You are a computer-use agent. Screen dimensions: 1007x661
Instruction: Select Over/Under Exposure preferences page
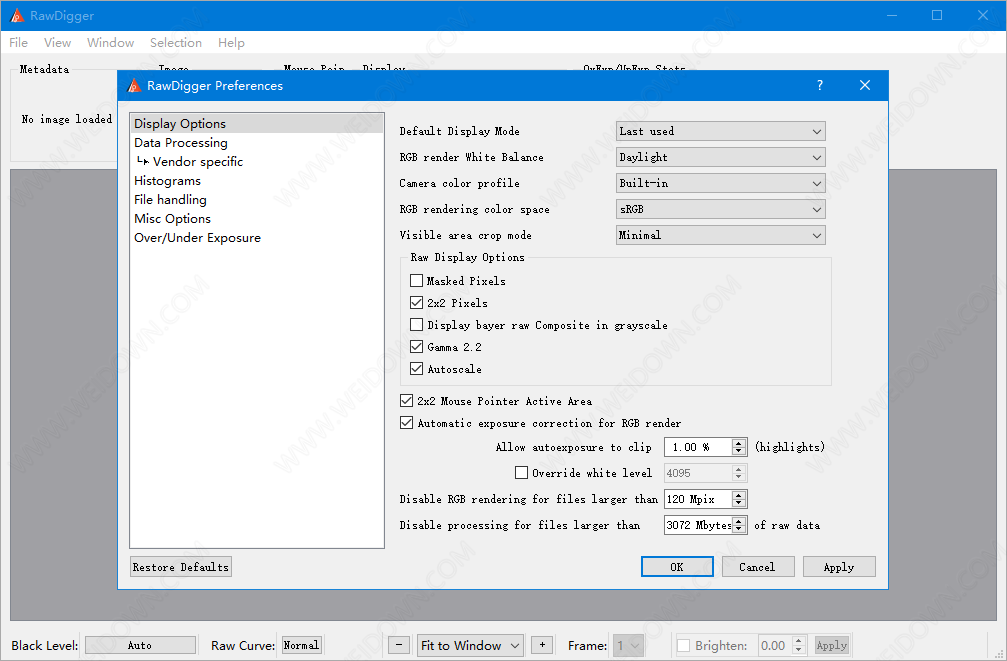pos(257,238)
